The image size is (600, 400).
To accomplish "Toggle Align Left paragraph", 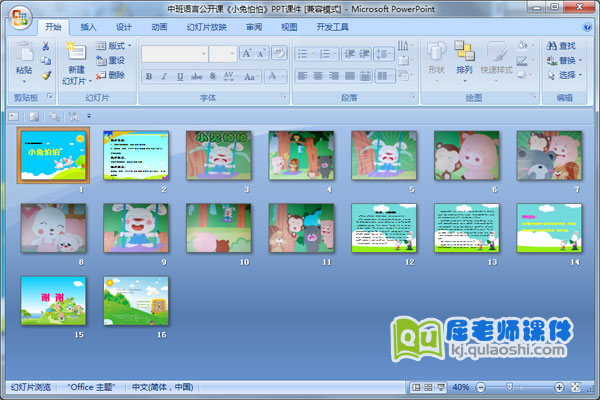I will [302, 76].
